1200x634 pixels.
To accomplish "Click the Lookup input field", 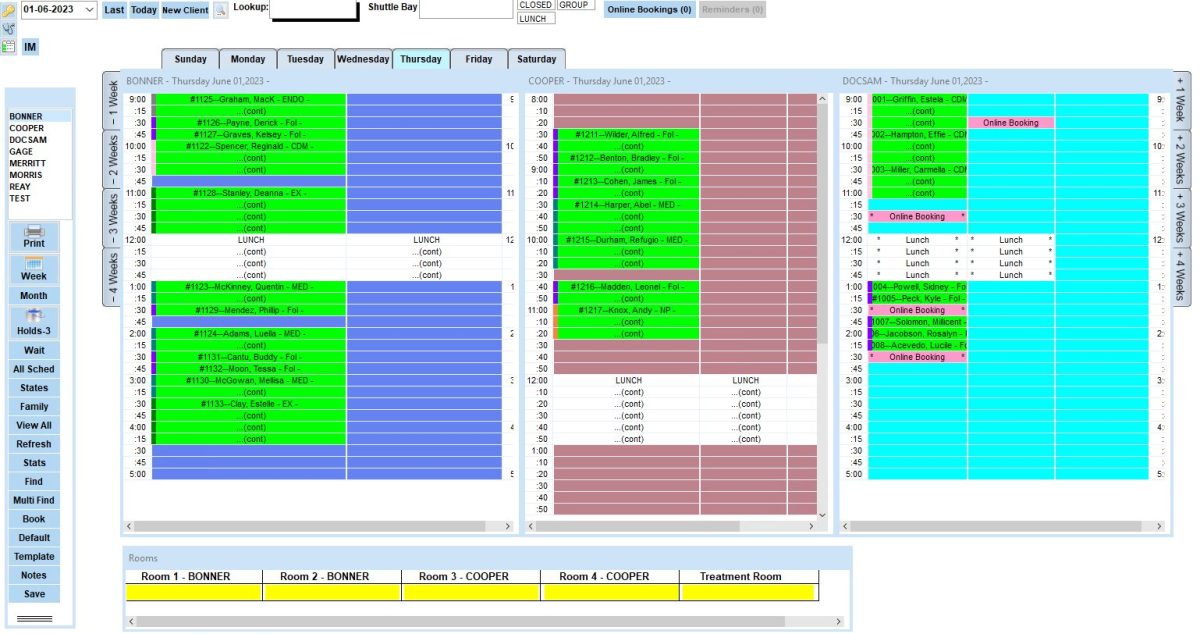I will (x=314, y=10).
